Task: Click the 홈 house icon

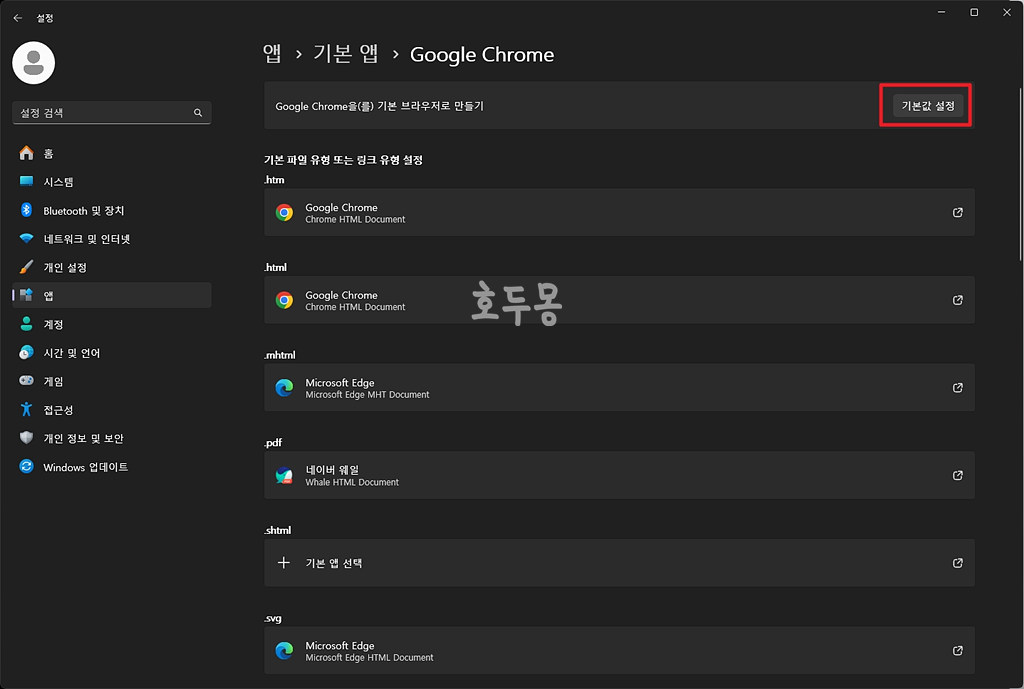Action: (x=26, y=153)
